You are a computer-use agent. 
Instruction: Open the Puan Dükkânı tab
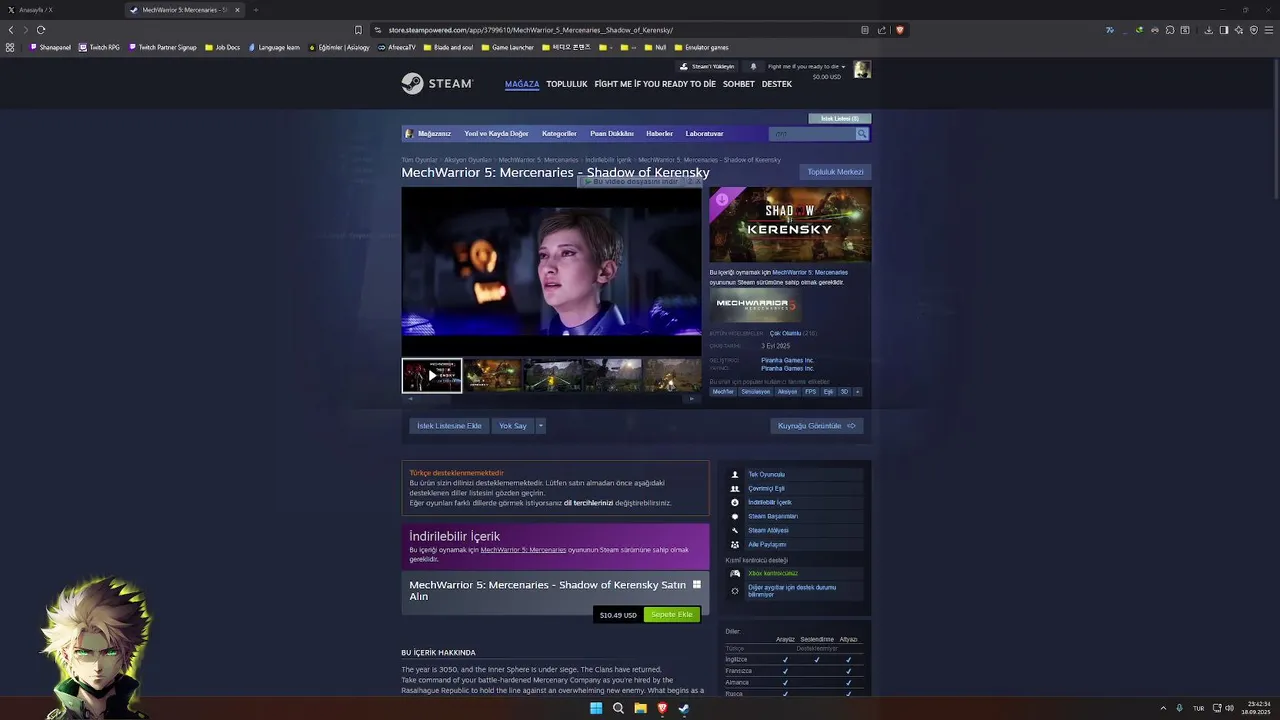pyautogui.click(x=612, y=133)
